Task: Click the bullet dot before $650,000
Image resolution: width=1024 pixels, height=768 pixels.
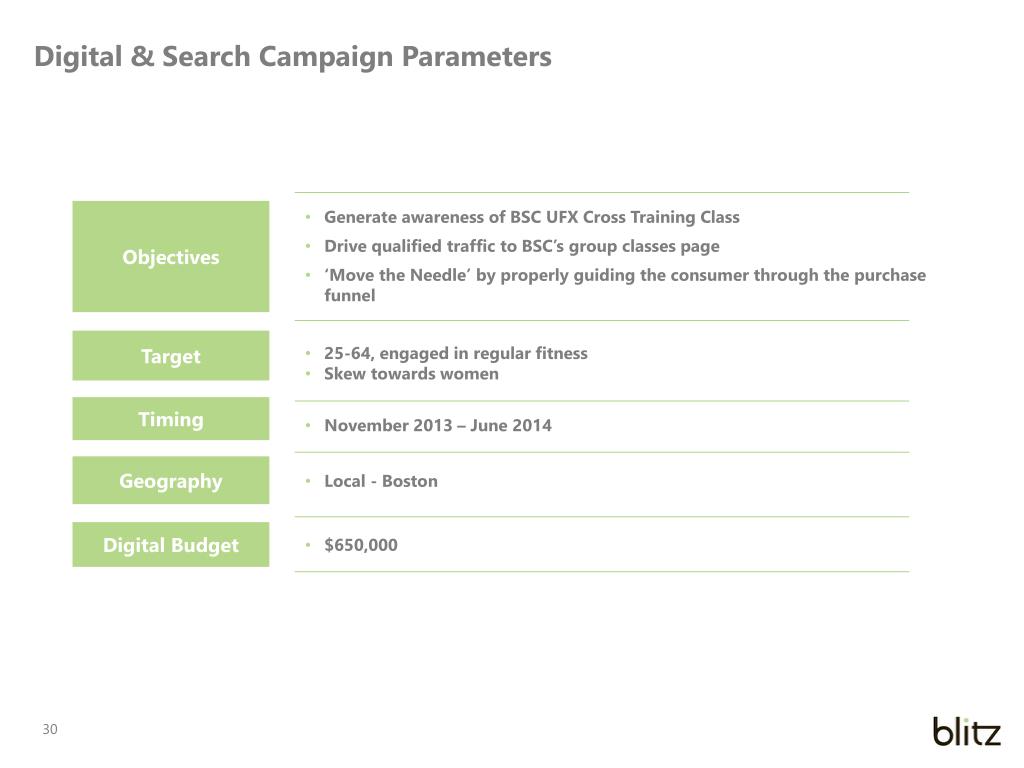Action: pos(308,545)
